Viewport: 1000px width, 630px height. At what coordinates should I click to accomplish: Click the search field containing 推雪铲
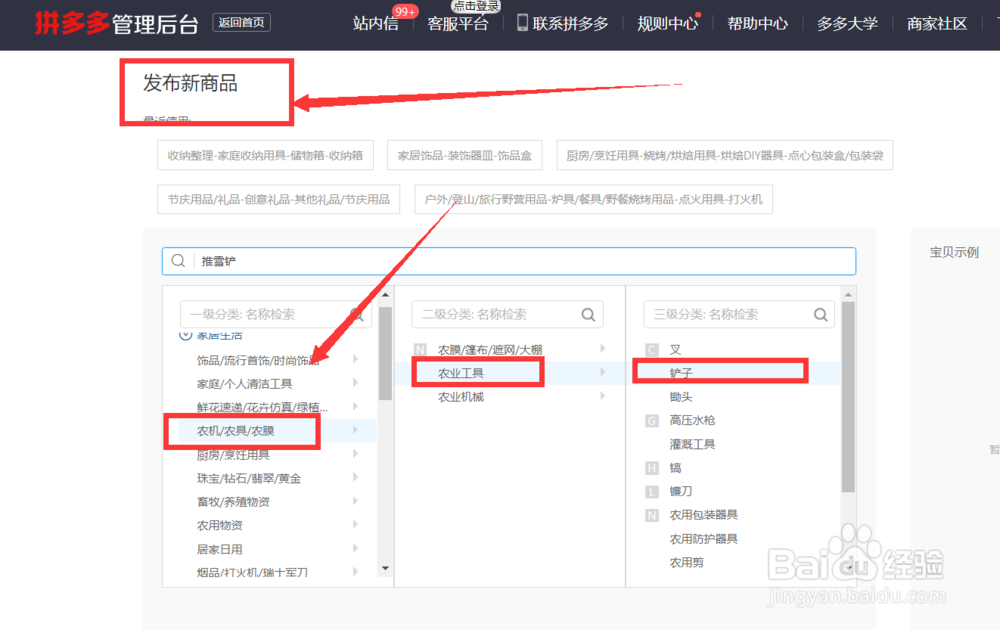[x=509, y=261]
